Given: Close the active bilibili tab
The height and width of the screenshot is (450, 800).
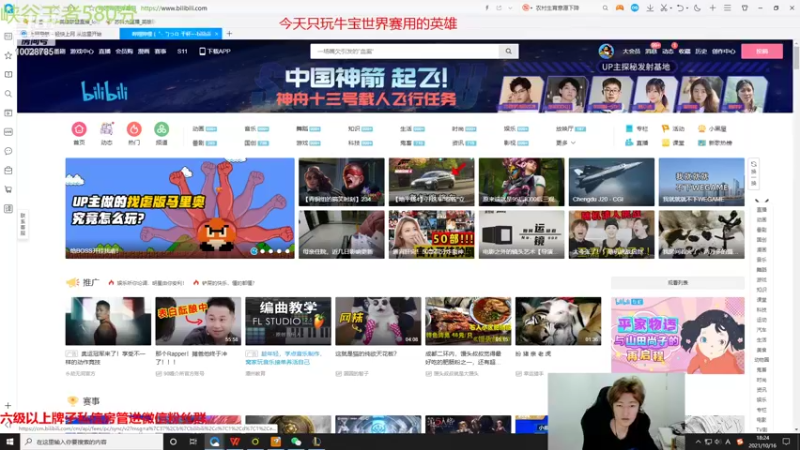Looking at the screenshot, I should pyautogui.click(x=216, y=34).
